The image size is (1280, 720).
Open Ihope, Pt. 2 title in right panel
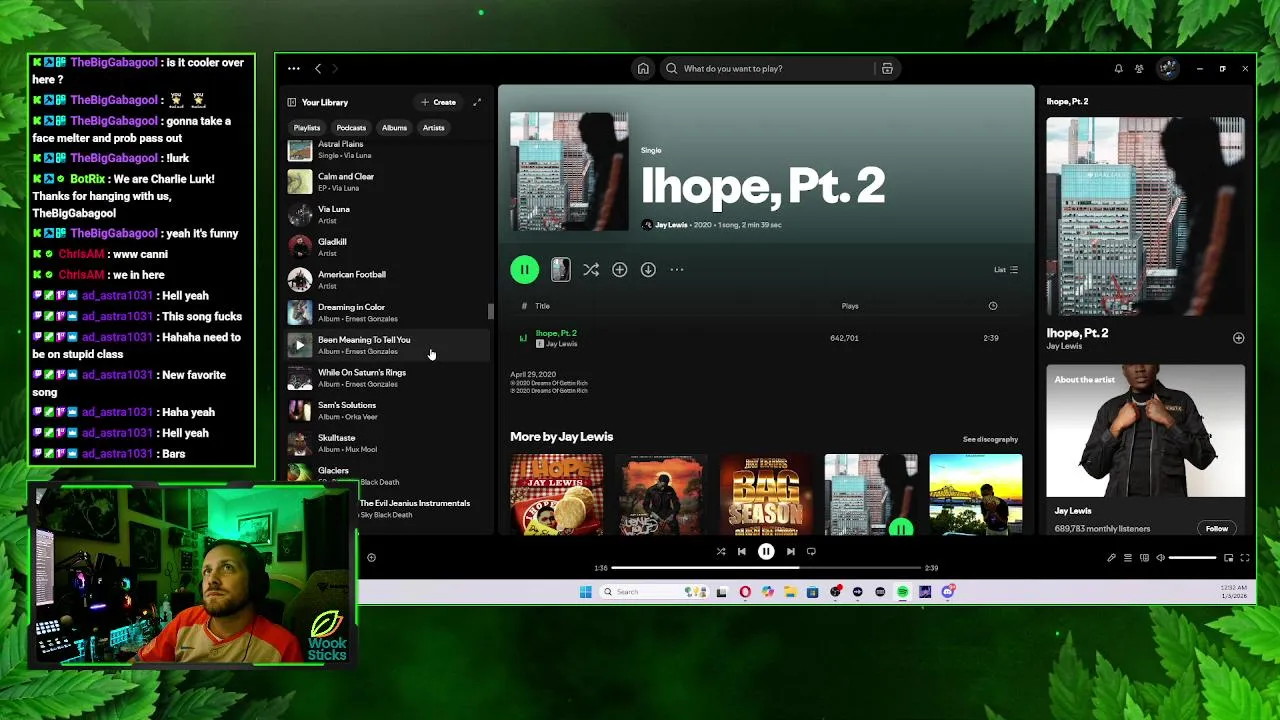pos(1077,333)
